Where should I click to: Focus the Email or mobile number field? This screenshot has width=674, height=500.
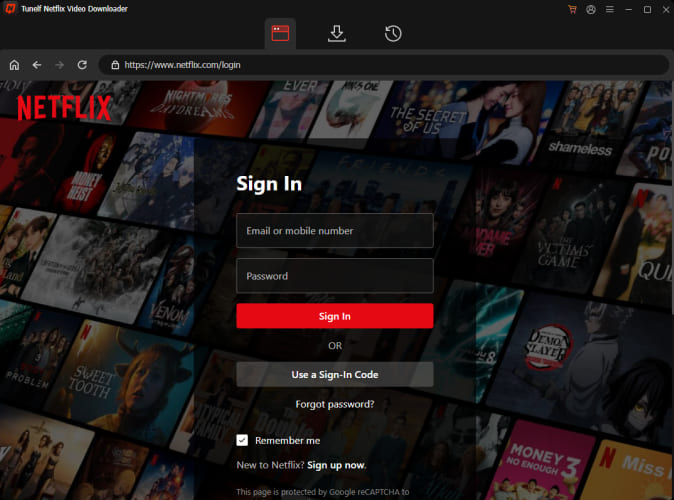[x=334, y=230]
